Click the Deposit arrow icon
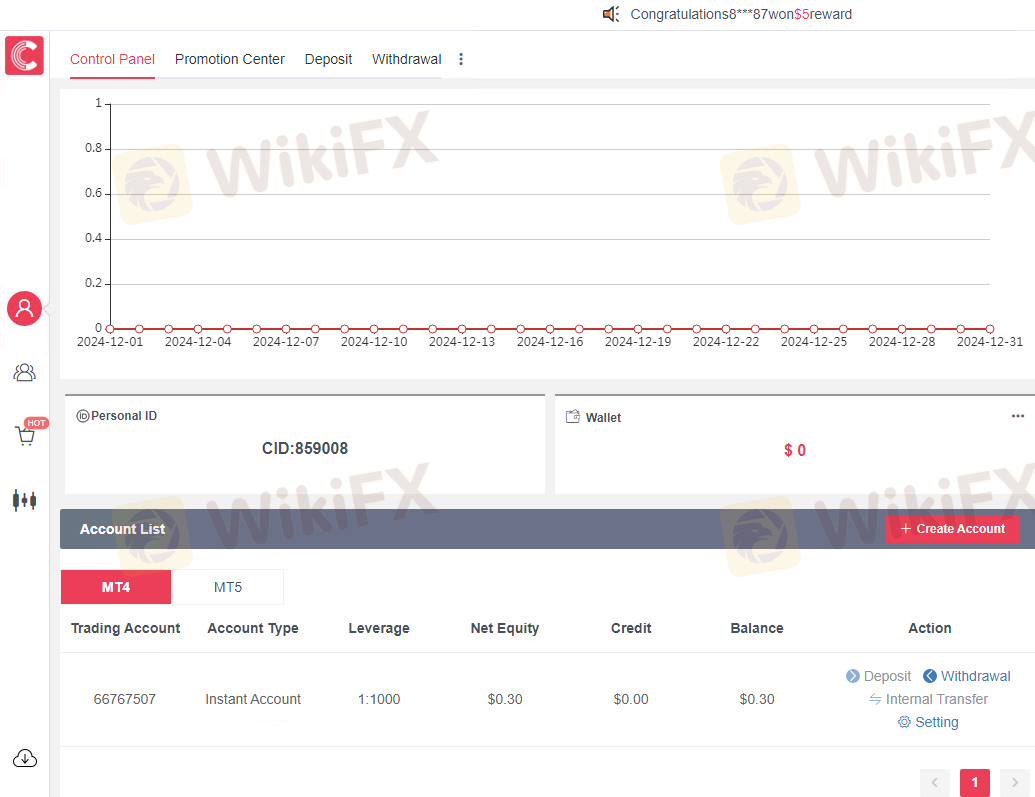Image resolution: width=1035 pixels, height=797 pixels. pos(853,676)
